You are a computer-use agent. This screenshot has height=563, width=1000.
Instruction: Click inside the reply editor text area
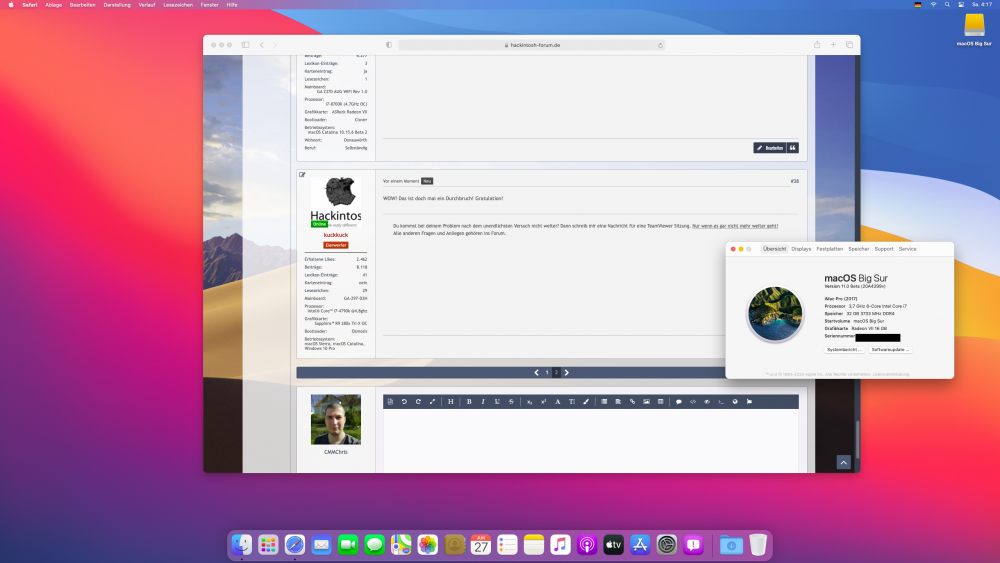[x=591, y=440]
